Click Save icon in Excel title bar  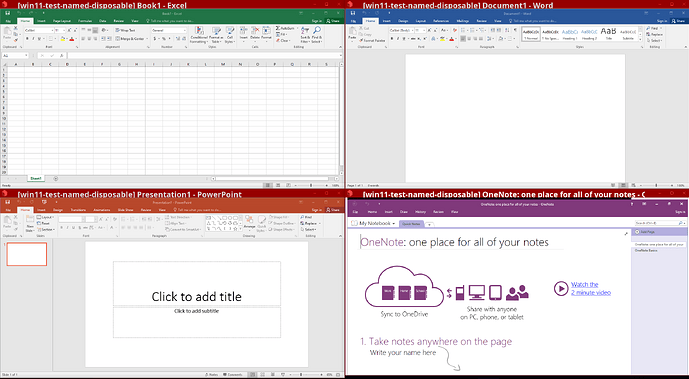click(x=7, y=13)
